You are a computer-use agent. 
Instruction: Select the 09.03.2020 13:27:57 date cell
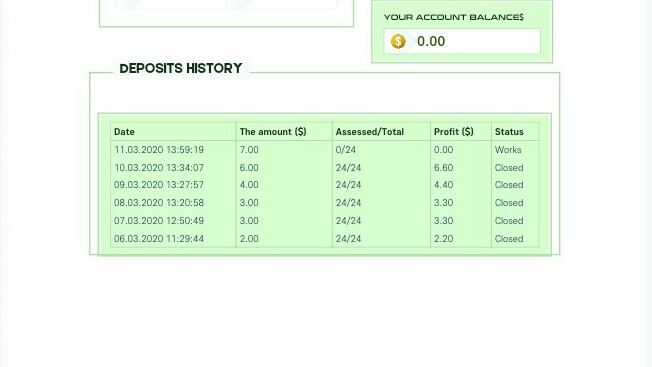coord(159,185)
